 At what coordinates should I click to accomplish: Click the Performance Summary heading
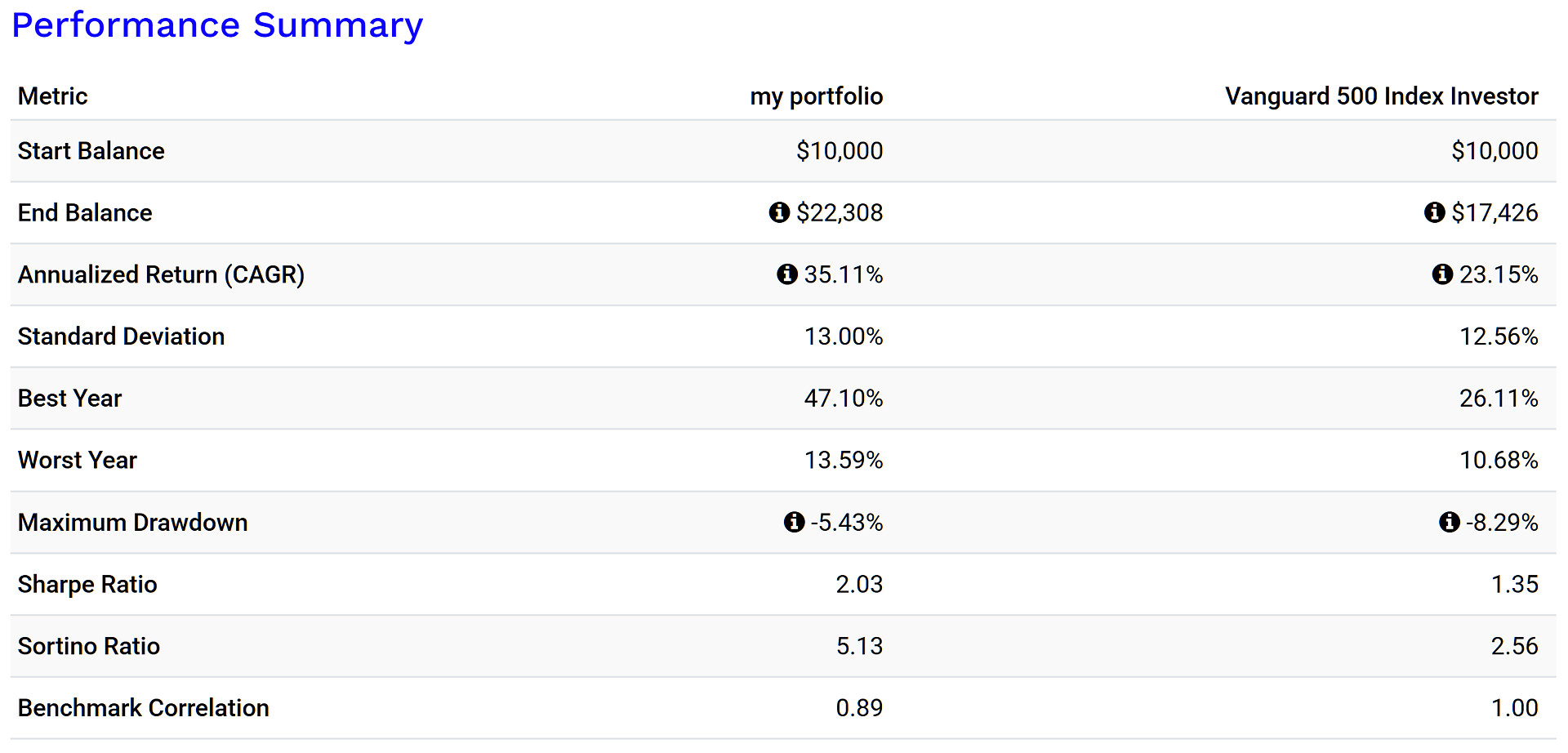[217, 25]
